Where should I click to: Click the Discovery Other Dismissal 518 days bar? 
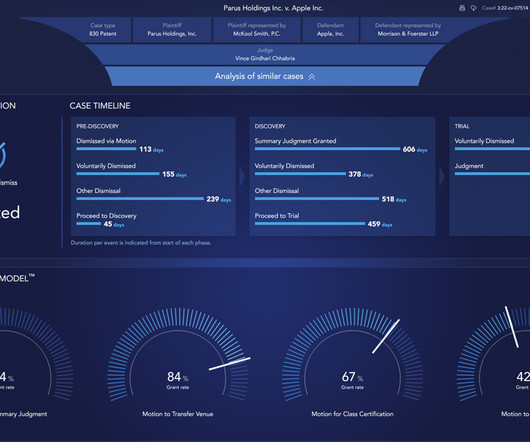pos(317,199)
